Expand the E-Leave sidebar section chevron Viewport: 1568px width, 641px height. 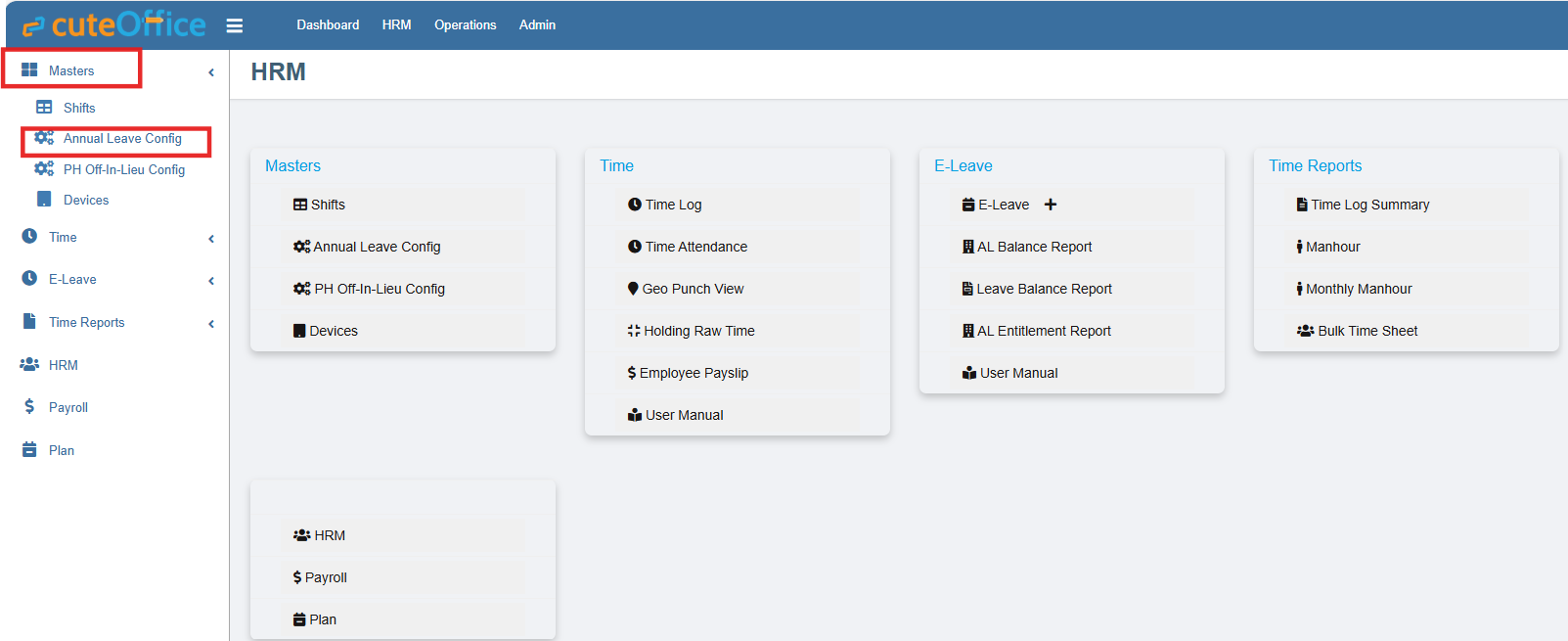[x=211, y=281]
